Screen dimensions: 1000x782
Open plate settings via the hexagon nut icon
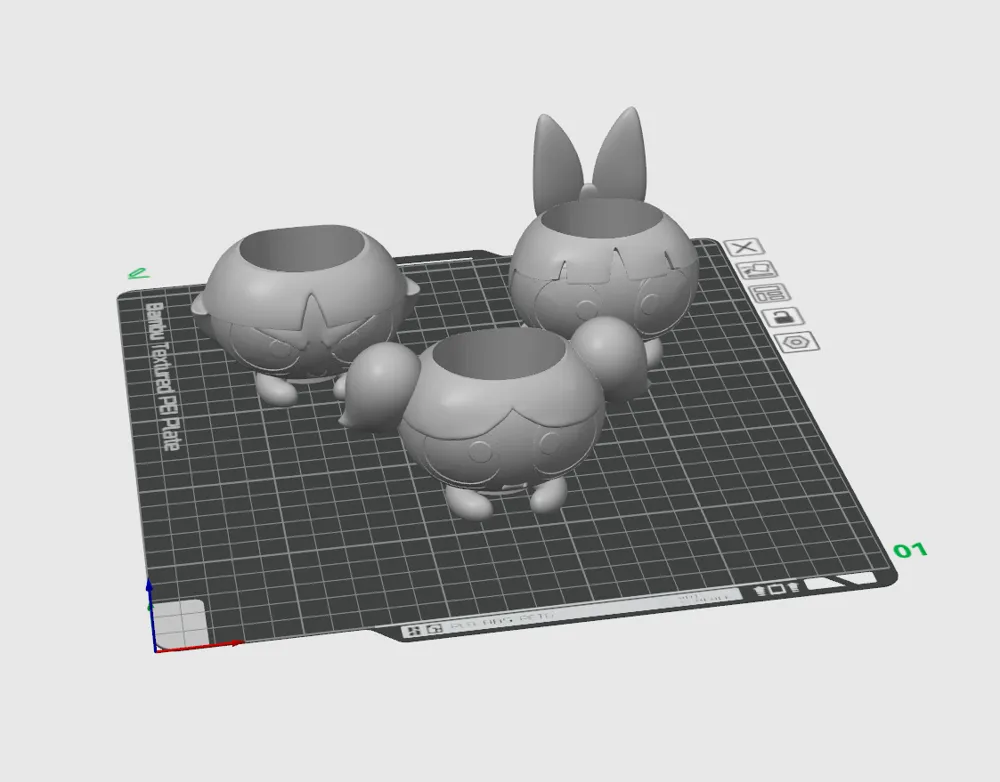tap(797, 342)
